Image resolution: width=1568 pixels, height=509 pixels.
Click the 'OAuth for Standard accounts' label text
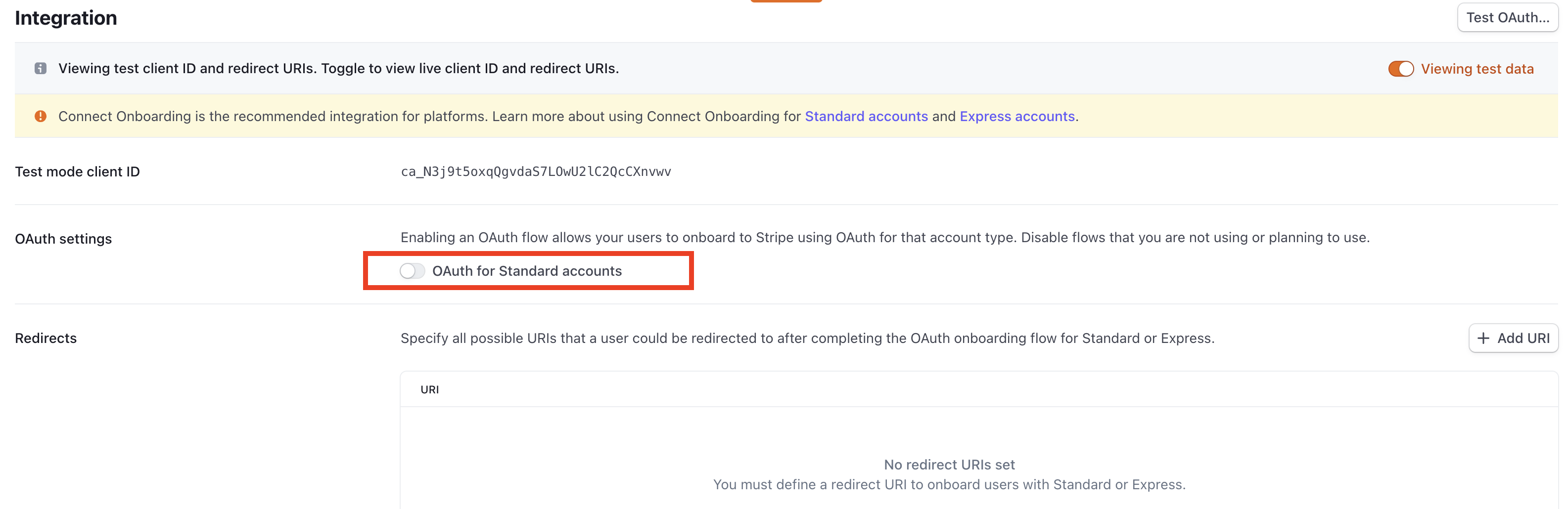pos(526,271)
